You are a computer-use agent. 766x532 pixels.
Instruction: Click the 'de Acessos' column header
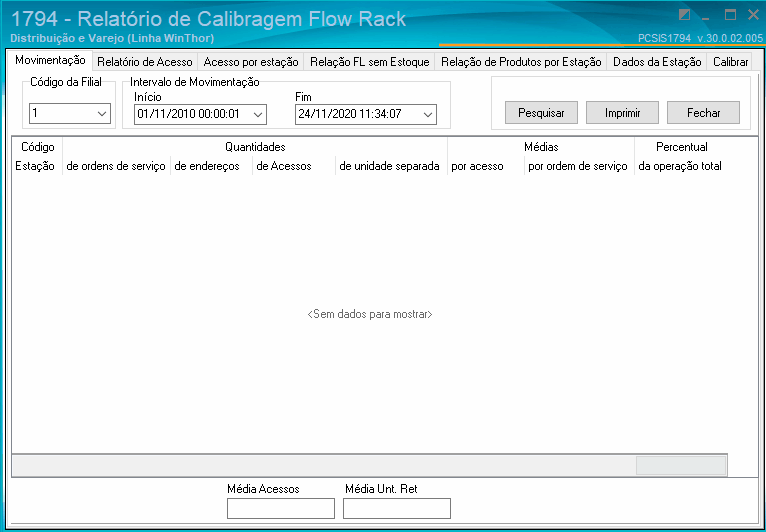(x=294, y=166)
